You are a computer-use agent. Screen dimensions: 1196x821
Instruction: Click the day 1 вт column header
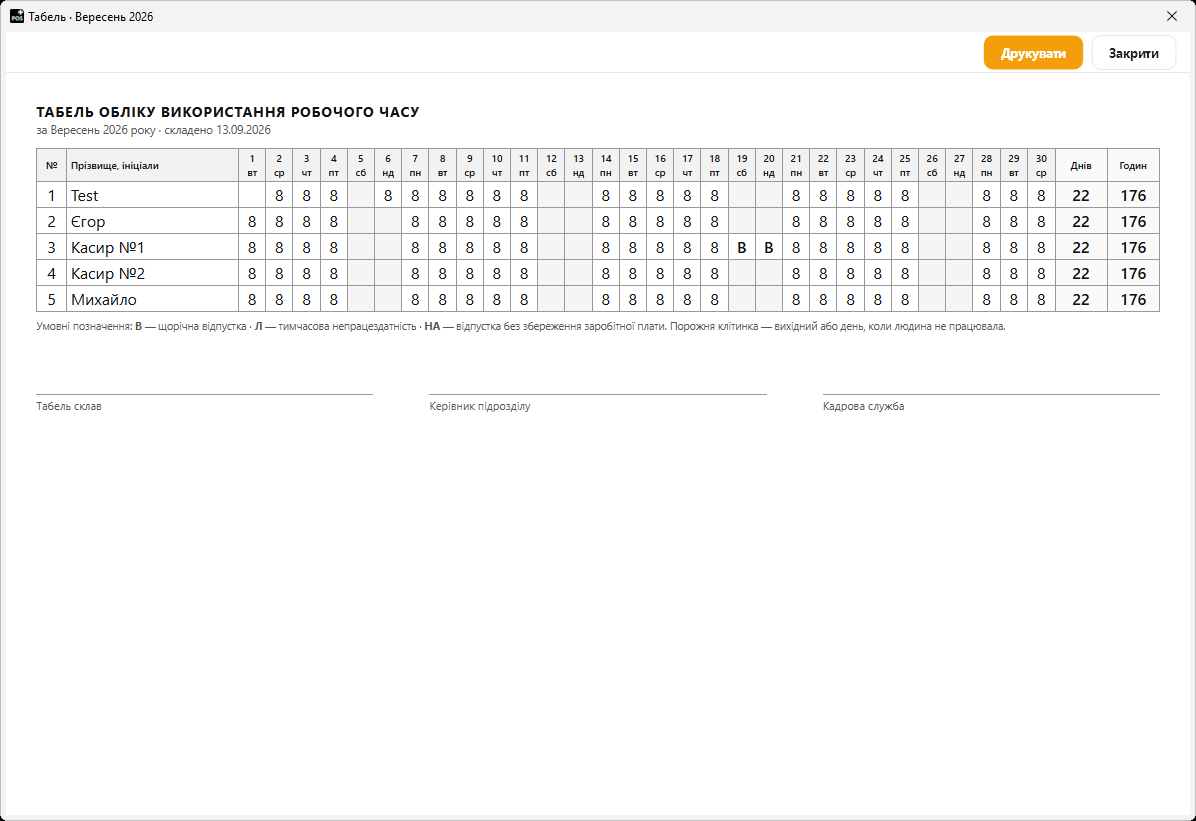[252, 166]
